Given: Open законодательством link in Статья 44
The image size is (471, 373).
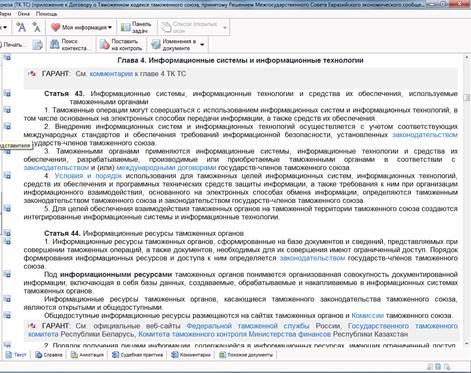Looking at the screenshot, I should (312, 258).
